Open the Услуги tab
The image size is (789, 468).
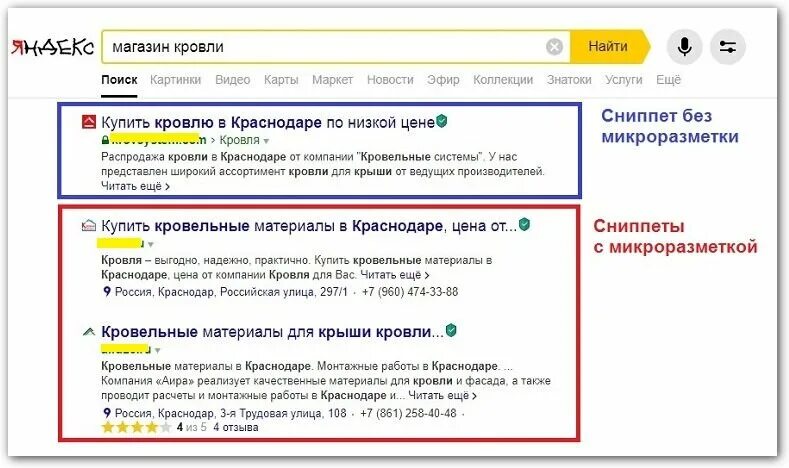pyautogui.click(x=623, y=80)
